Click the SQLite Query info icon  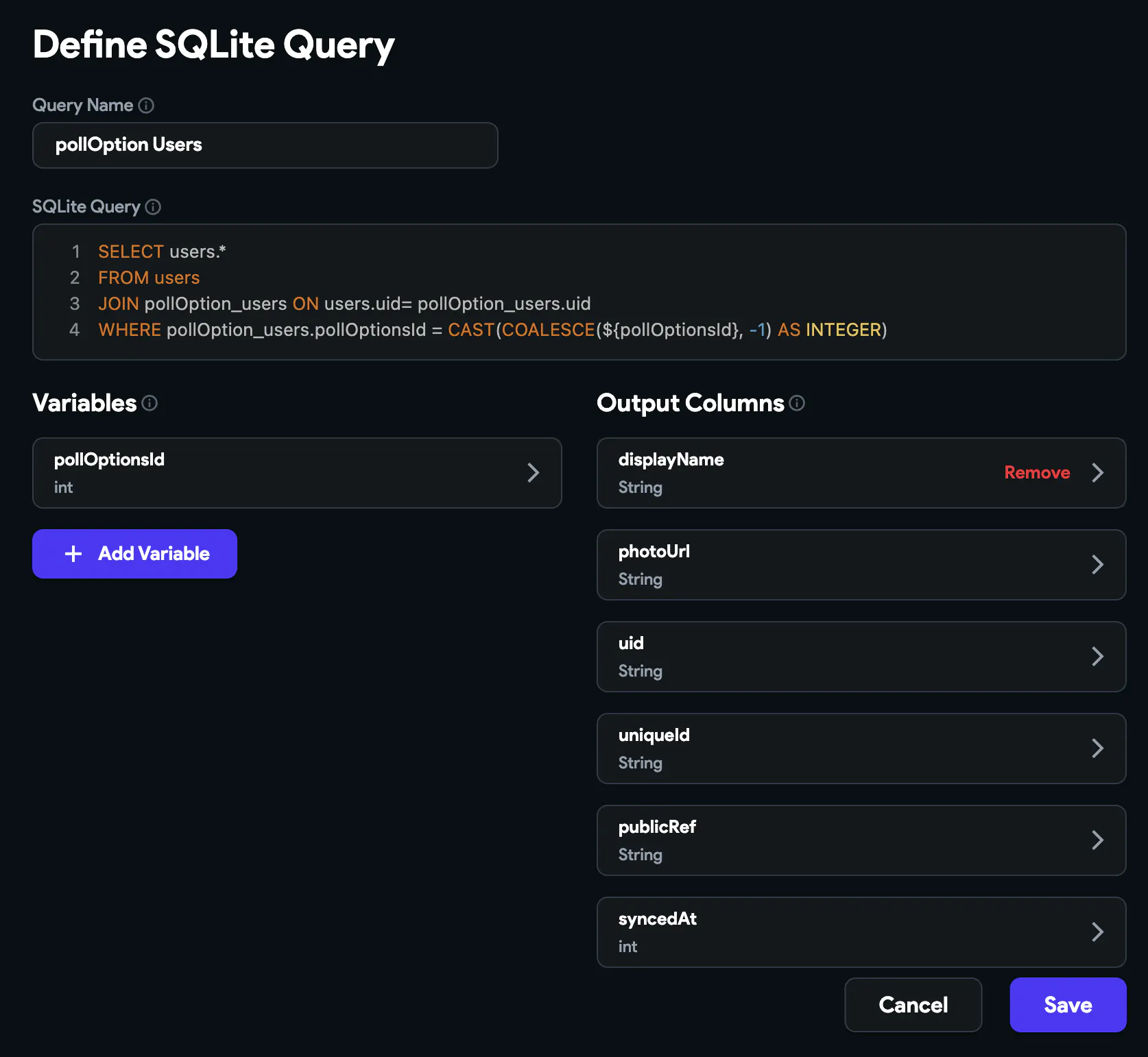pos(154,207)
